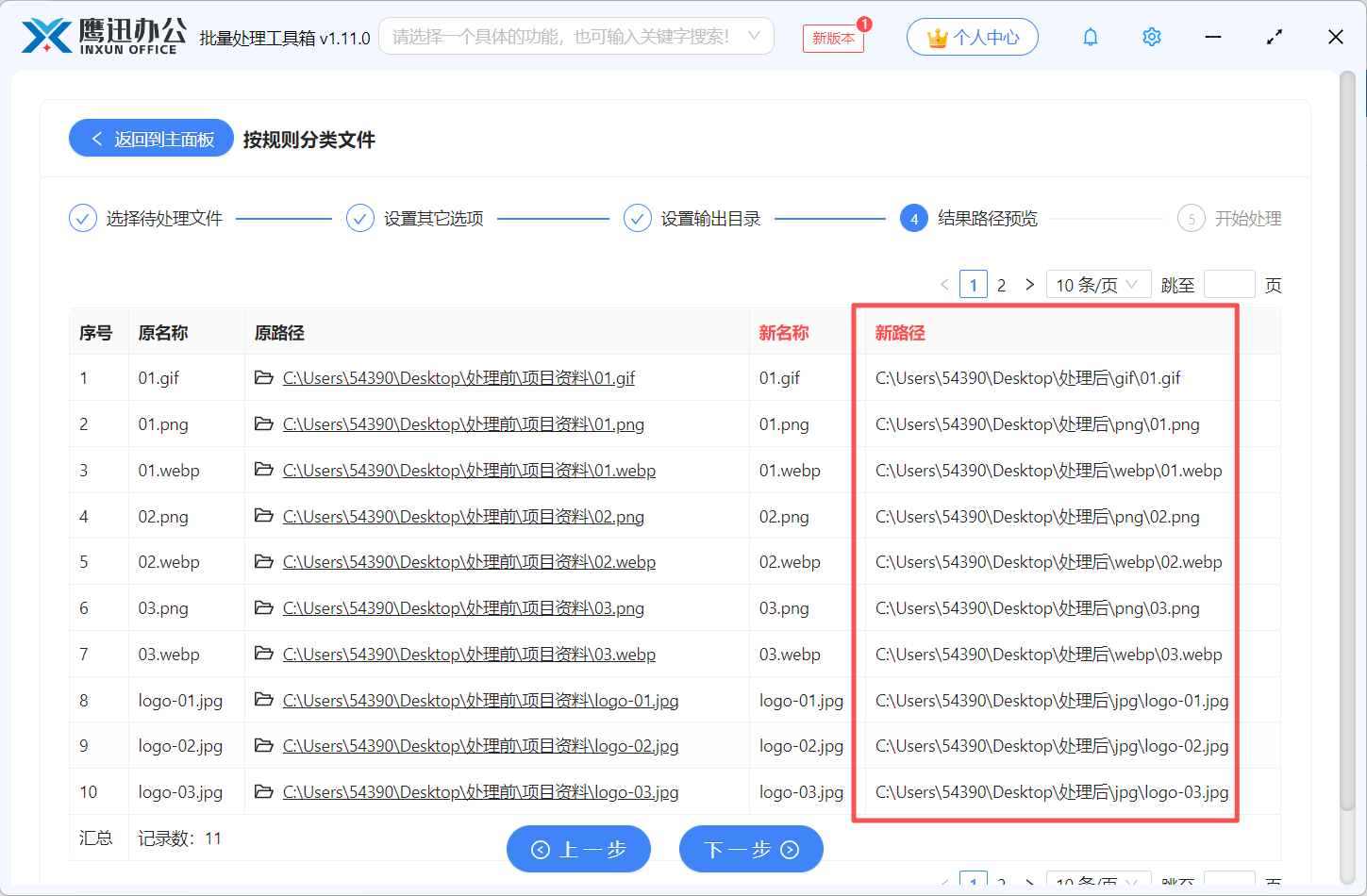The width and height of the screenshot is (1367, 896).
Task: Click the 原路径 column header
Action: point(279,333)
